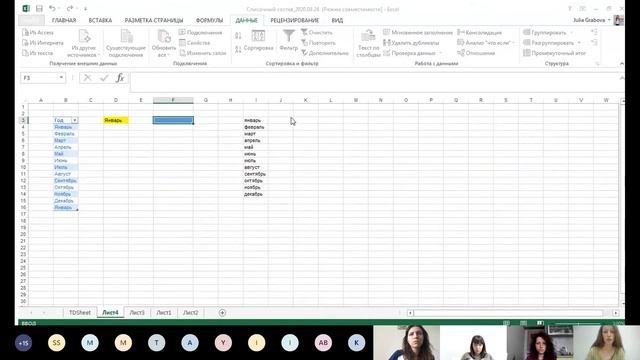The width and height of the screenshot is (640, 360).
Task: Open the Год filter dropdown arrow
Action: tap(74, 120)
